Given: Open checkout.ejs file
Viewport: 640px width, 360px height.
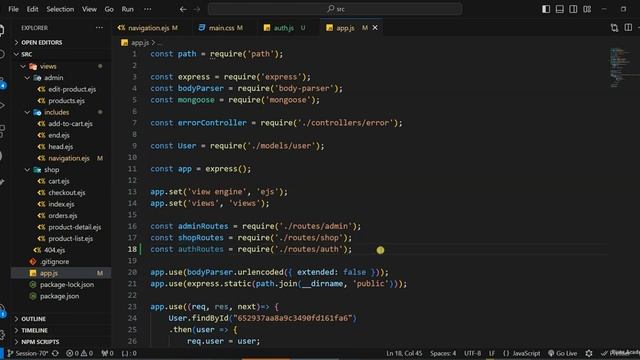Looking at the screenshot, I should [60, 192].
